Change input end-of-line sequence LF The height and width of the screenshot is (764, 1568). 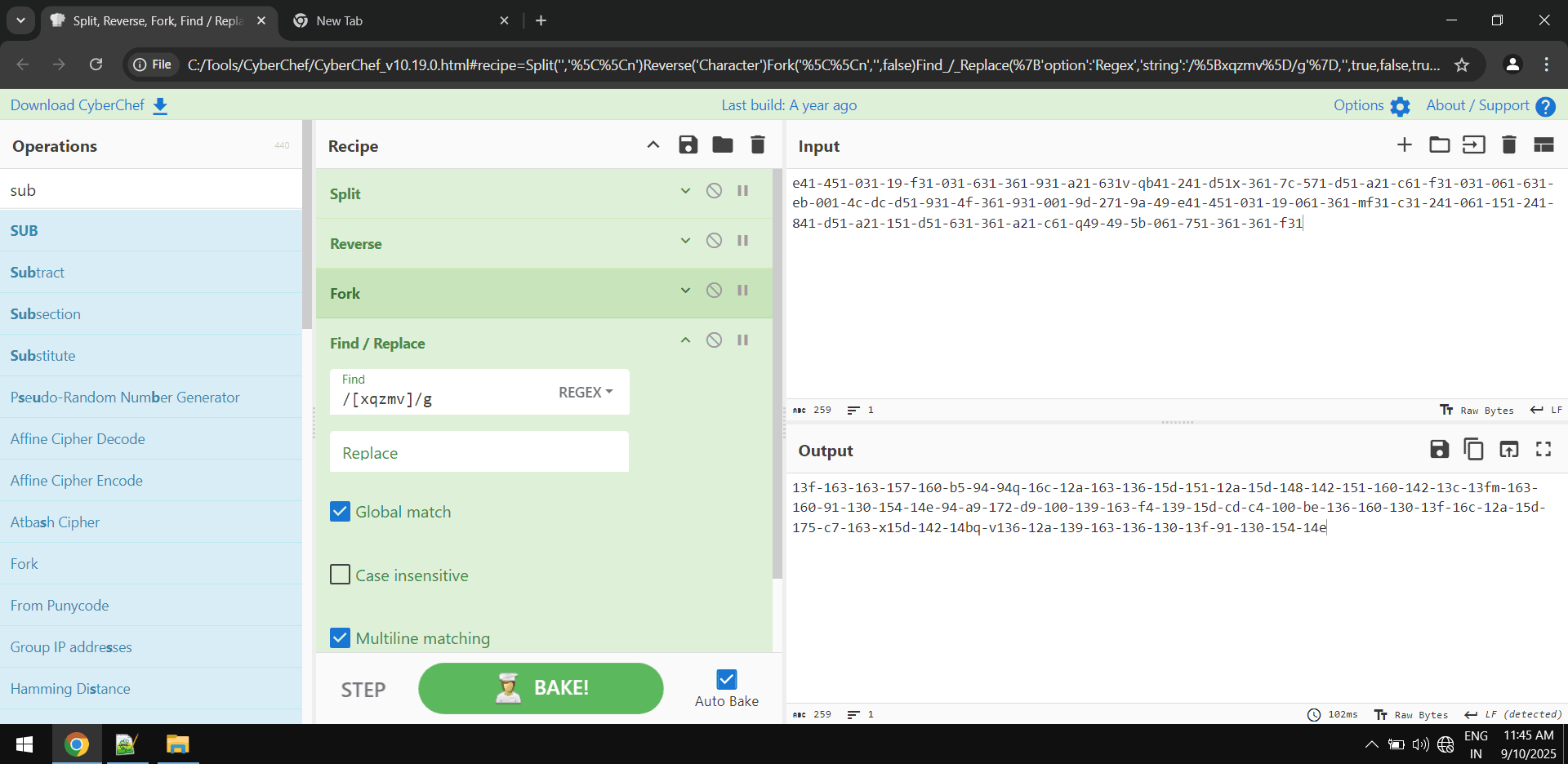coord(1546,410)
